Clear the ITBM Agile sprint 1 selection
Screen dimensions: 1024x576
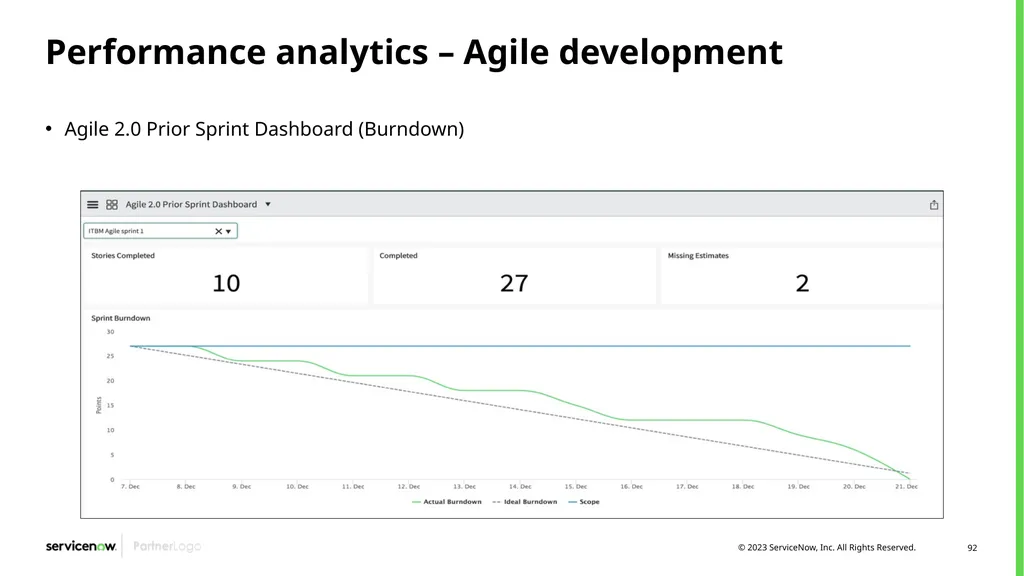(218, 231)
